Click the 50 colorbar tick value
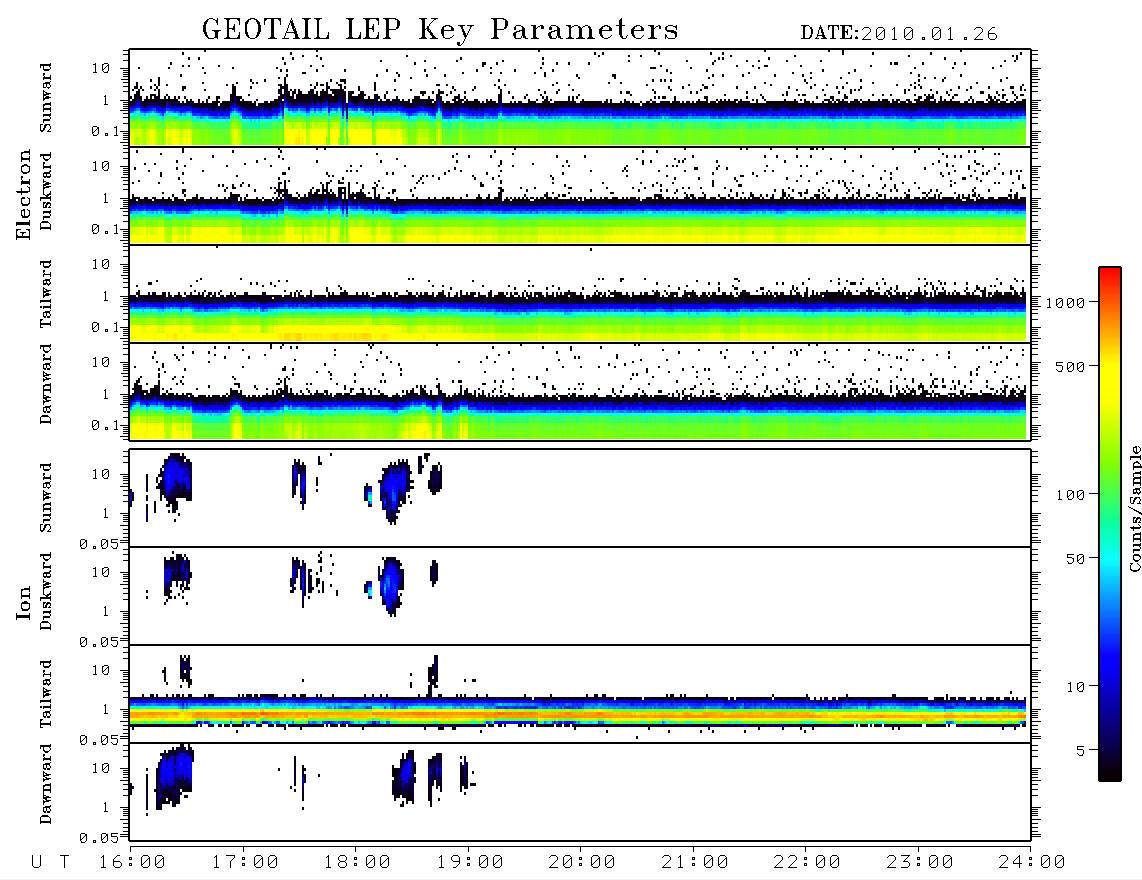 point(1076,559)
